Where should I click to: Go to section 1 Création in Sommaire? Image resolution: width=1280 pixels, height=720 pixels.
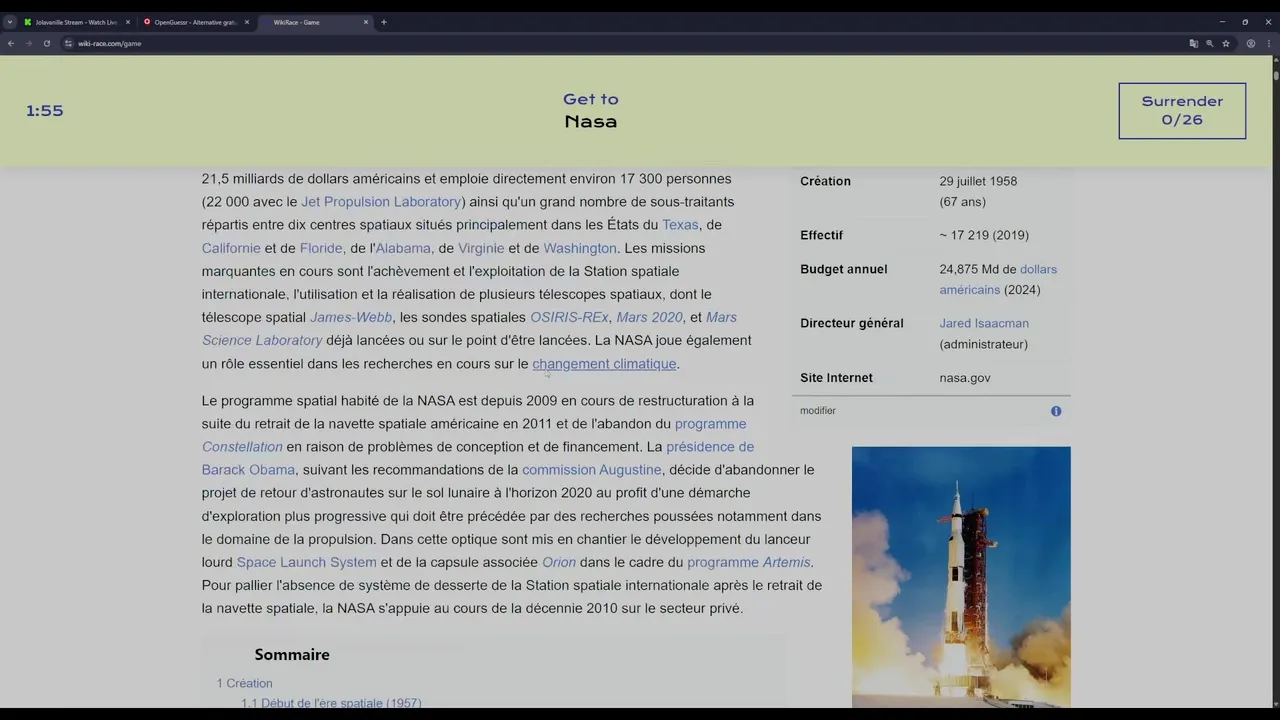(245, 683)
